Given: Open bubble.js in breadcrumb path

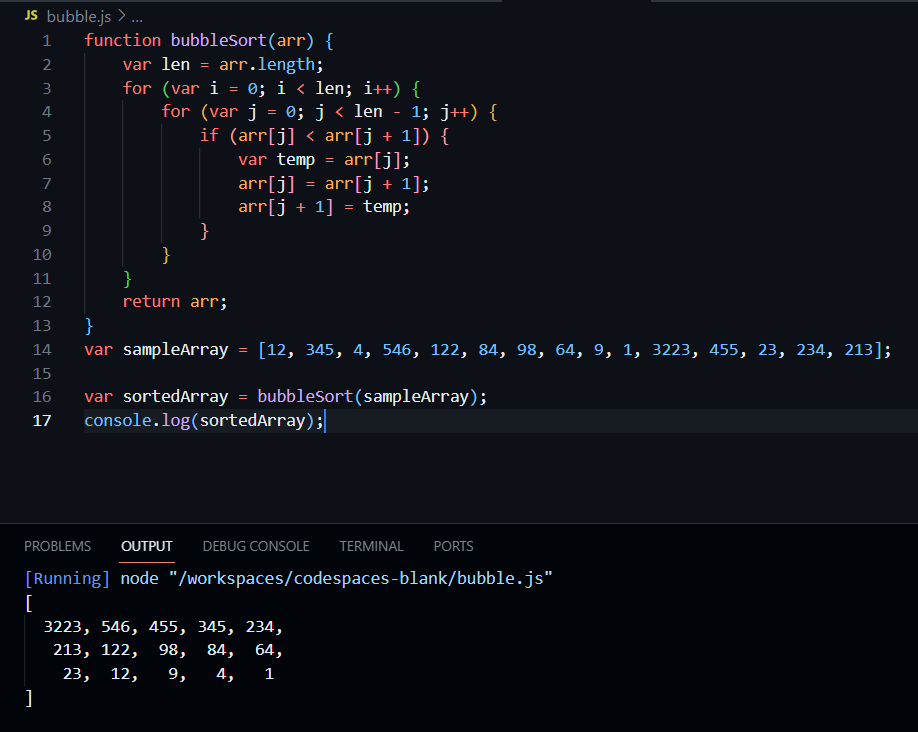Looking at the screenshot, I should pos(78,16).
